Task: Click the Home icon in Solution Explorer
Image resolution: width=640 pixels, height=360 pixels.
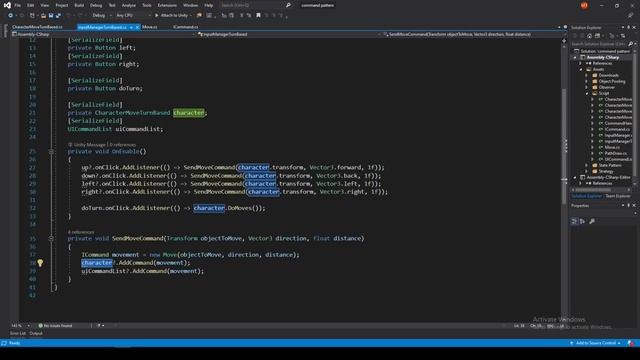Action: 589,36
